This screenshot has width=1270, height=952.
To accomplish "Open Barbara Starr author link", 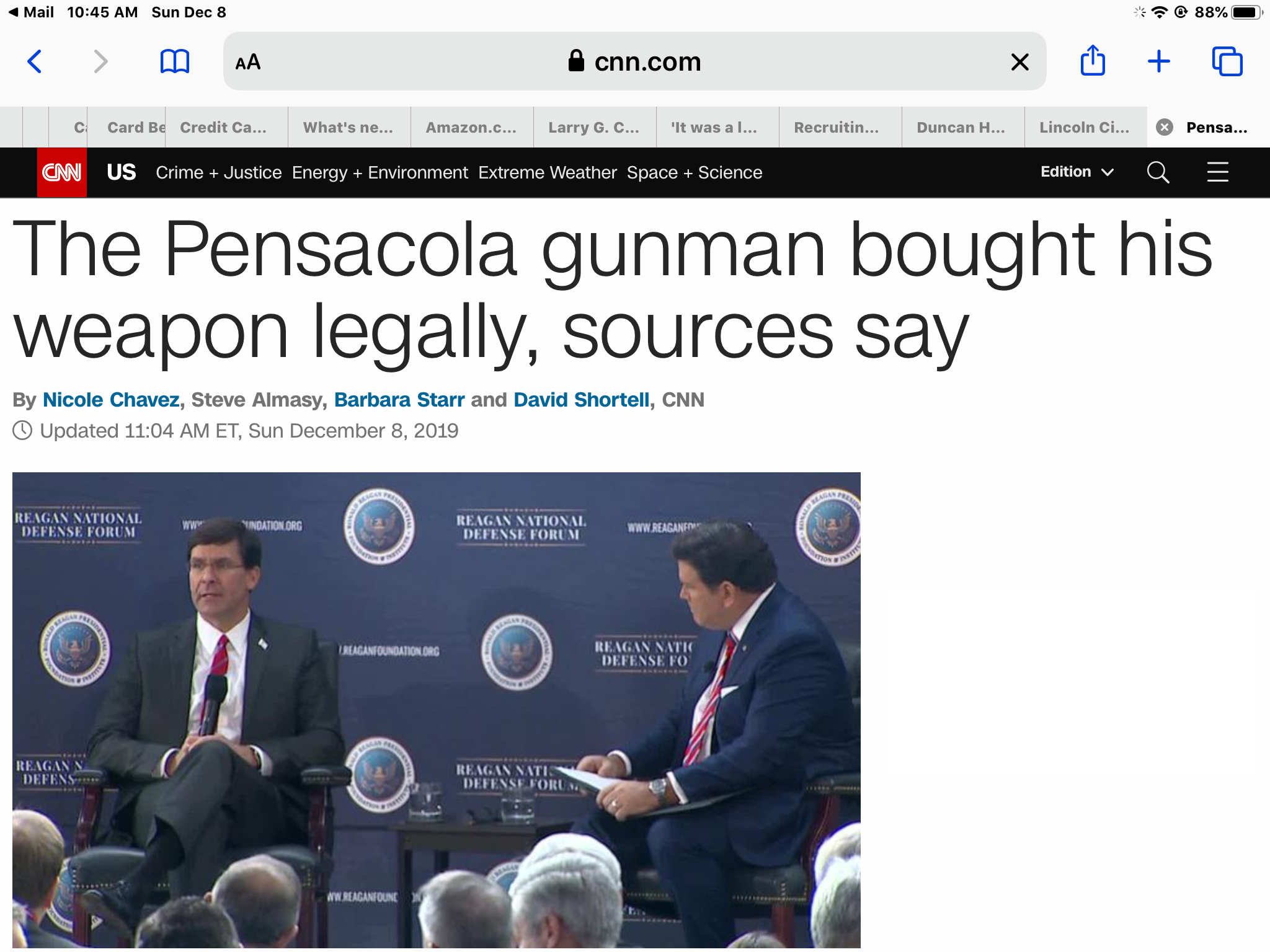I will [x=399, y=400].
